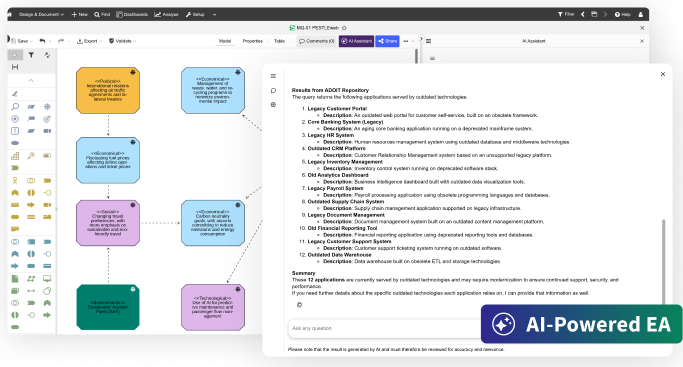Open the hamburger menu in the chat window sidebar
The image size is (683, 367).
273,76
